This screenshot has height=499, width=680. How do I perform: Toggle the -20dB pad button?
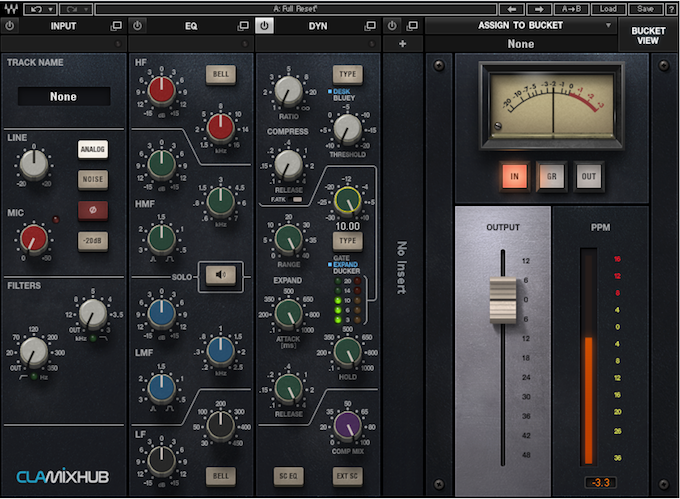(x=93, y=241)
